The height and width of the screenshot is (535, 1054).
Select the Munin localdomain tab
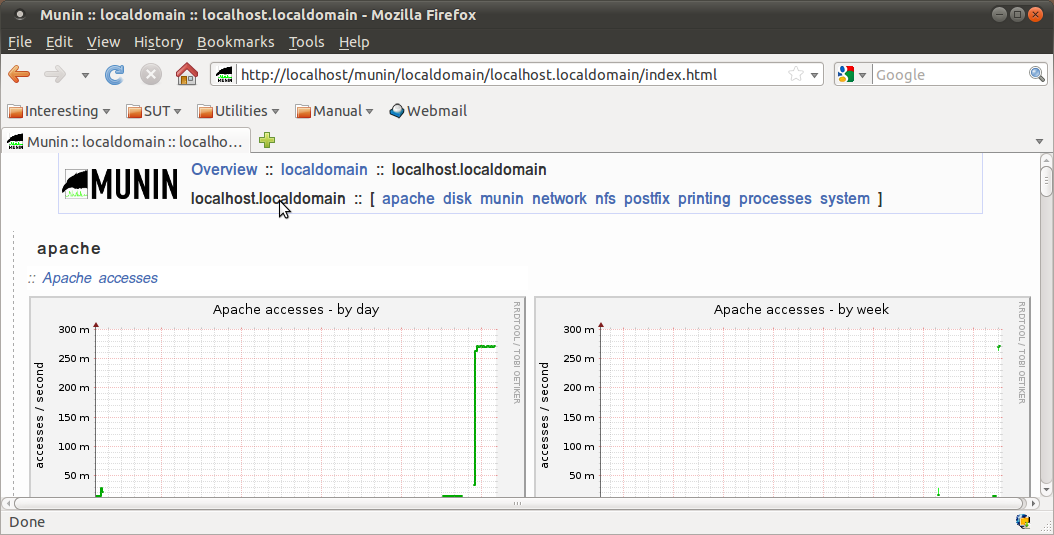point(126,141)
